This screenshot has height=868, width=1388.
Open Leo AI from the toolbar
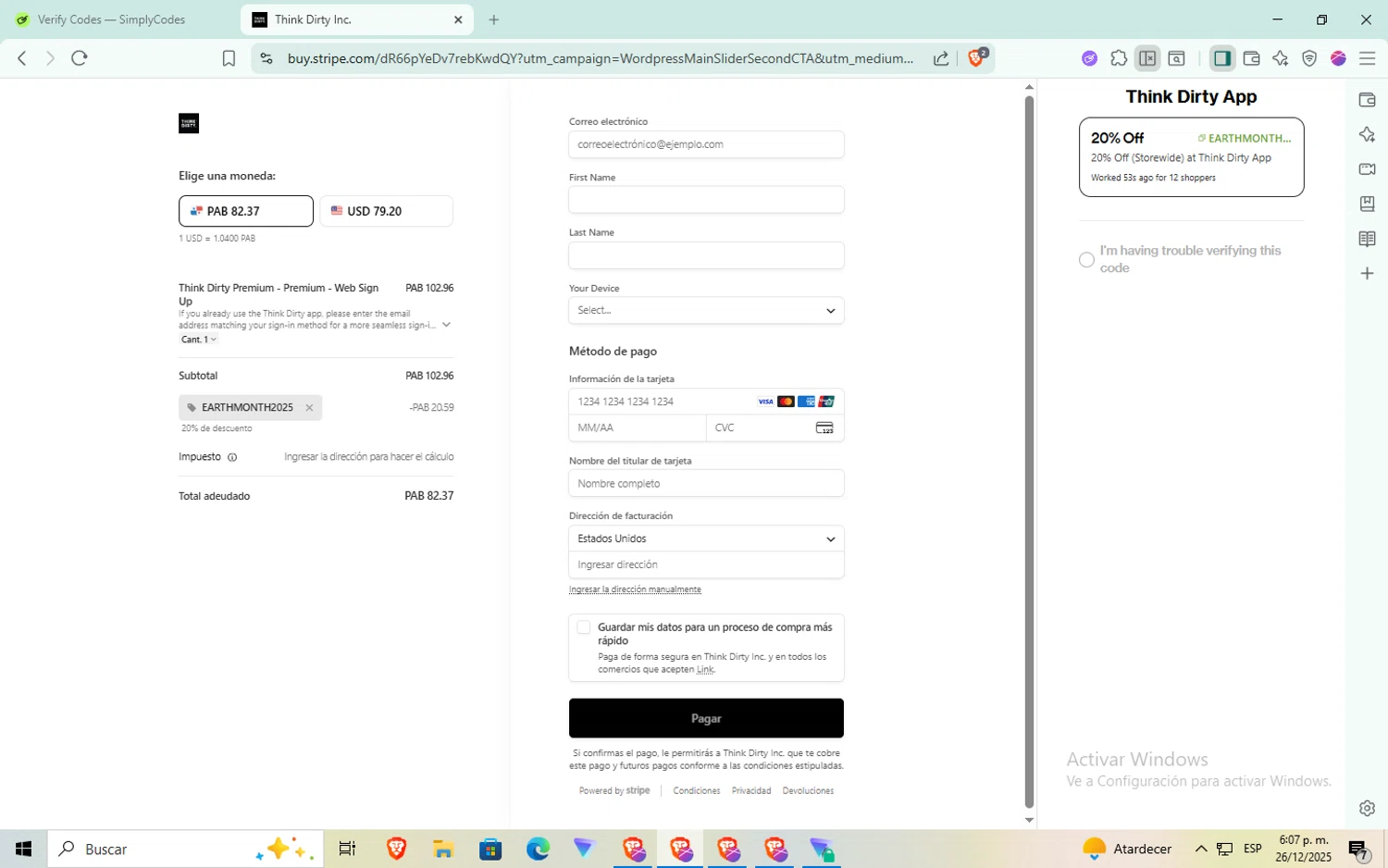(1281, 58)
